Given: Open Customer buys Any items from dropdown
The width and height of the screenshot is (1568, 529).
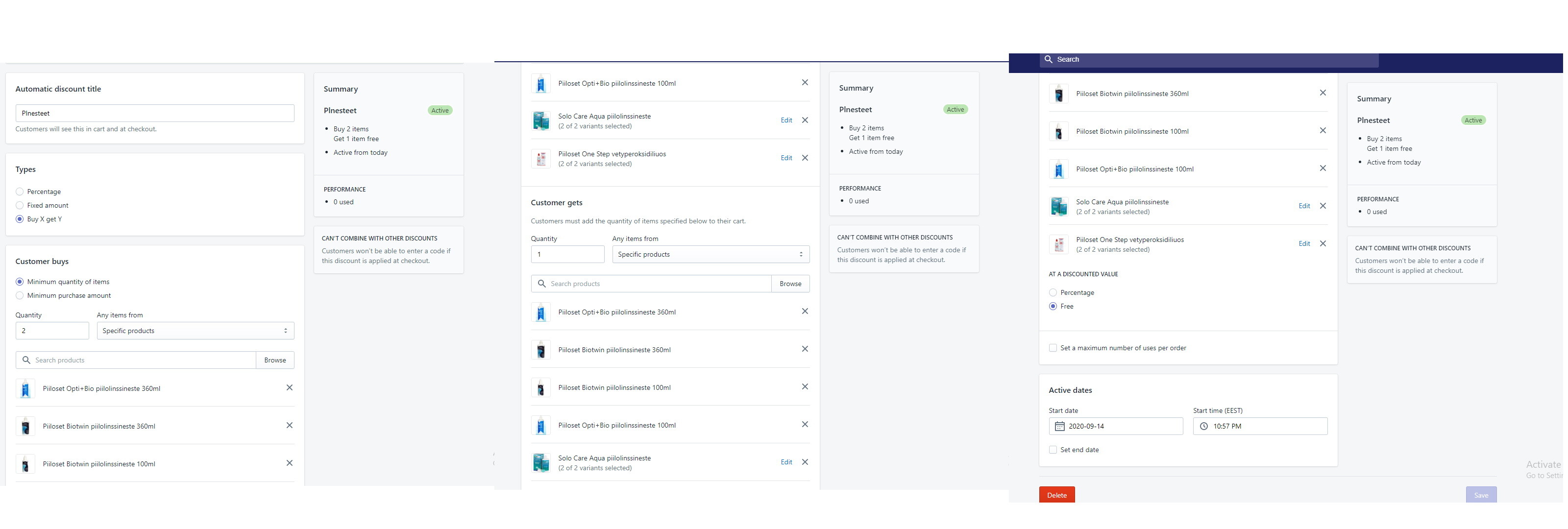Looking at the screenshot, I should pyautogui.click(x=195, y=331).
